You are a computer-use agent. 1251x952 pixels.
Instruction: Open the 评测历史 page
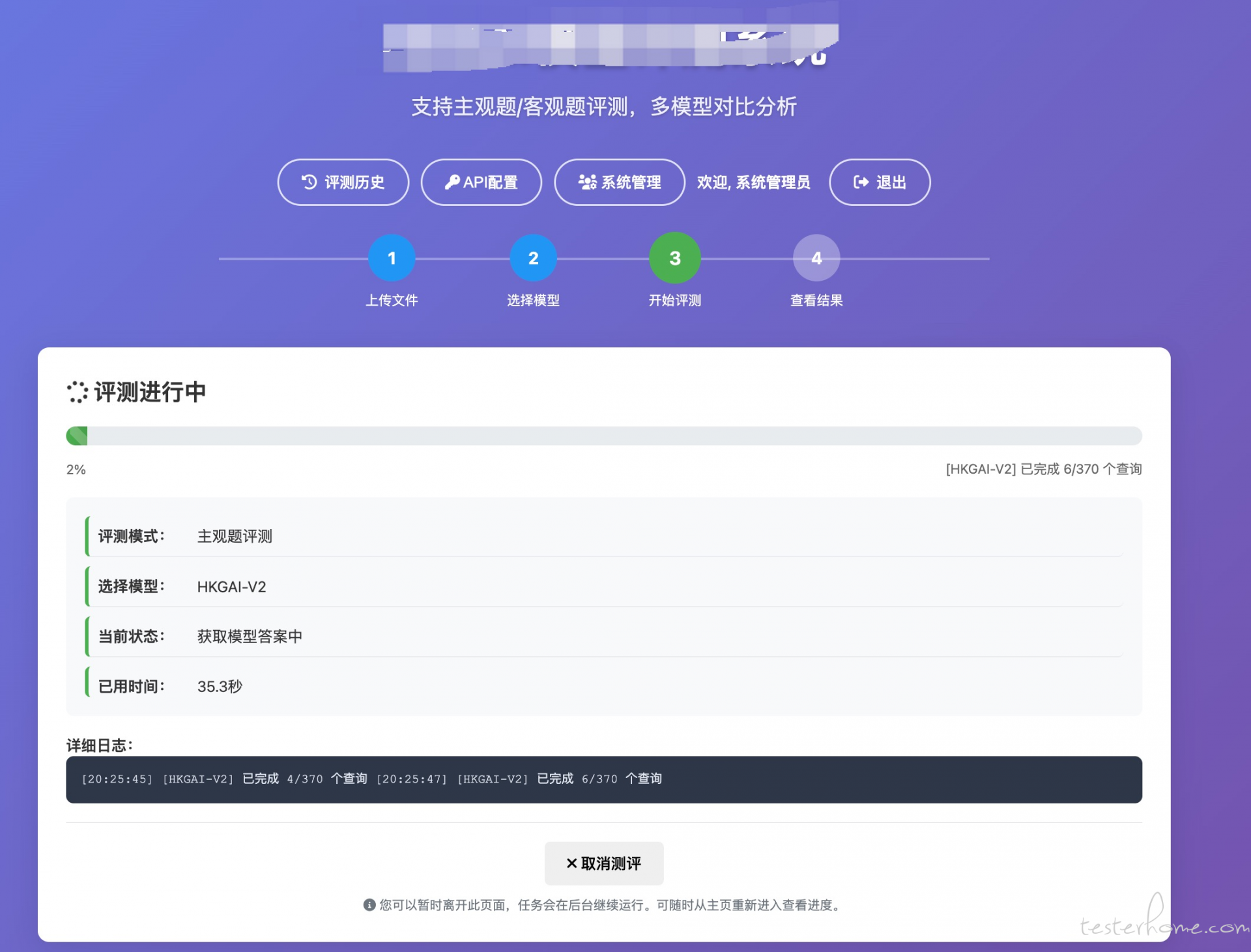(343, 182)
